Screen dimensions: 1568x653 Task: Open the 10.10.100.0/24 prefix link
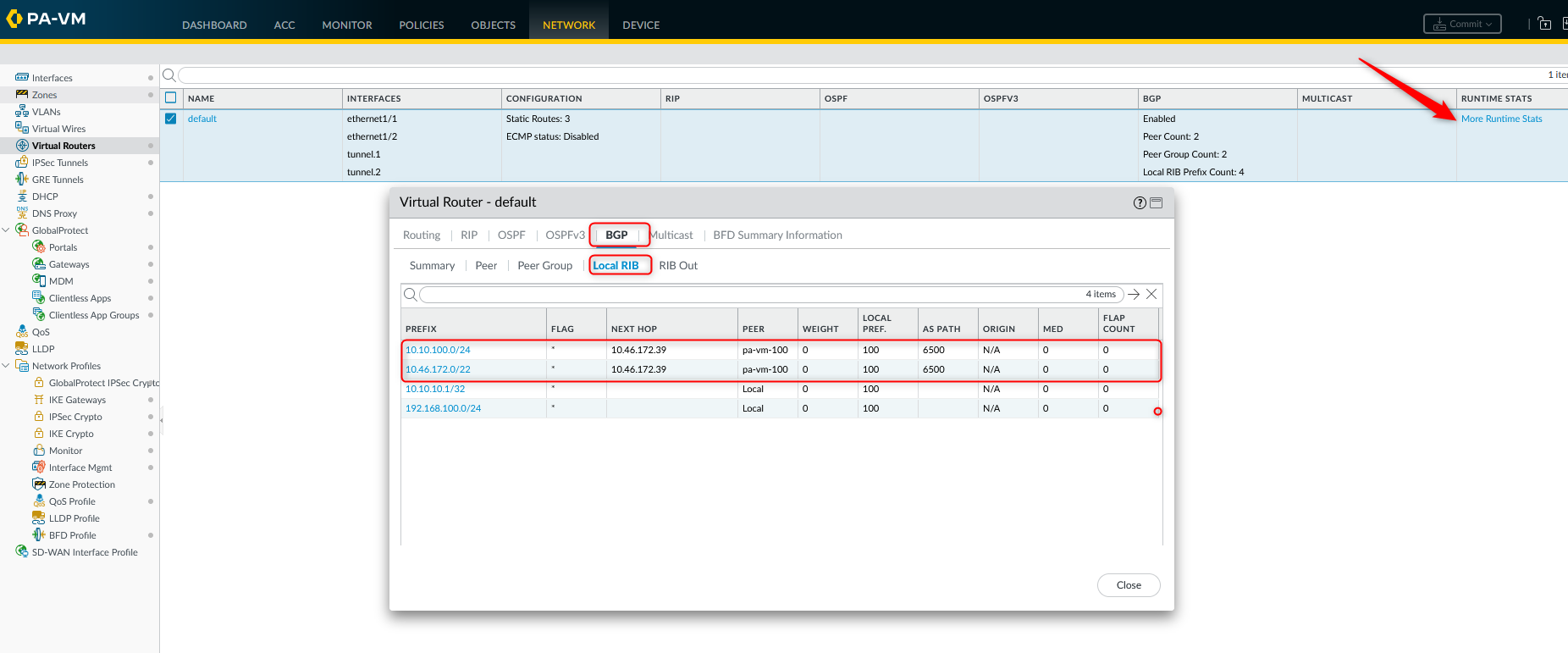(x=438, y=350)
